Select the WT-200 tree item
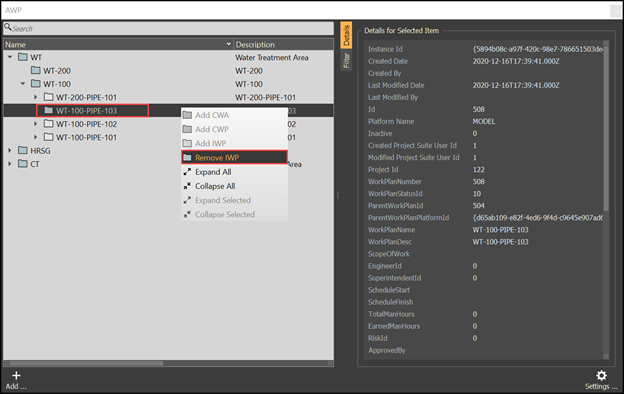624x394 pixels. pyautogui.click(x=57, y=71)
